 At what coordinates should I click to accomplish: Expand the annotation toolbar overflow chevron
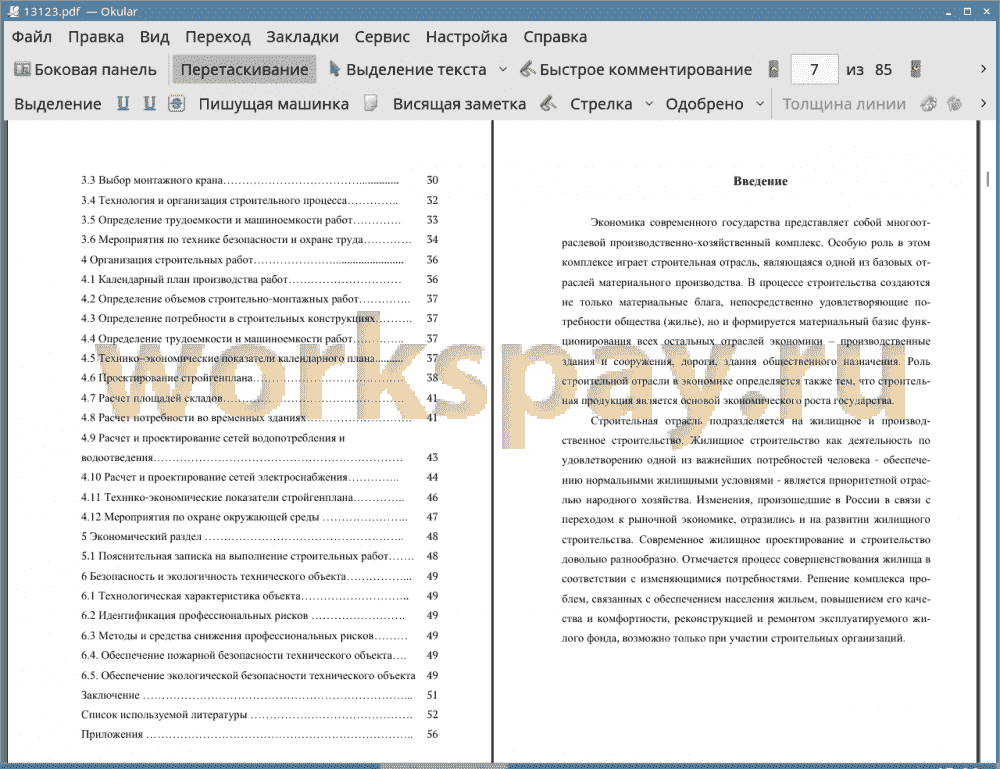tap(983, 103)
